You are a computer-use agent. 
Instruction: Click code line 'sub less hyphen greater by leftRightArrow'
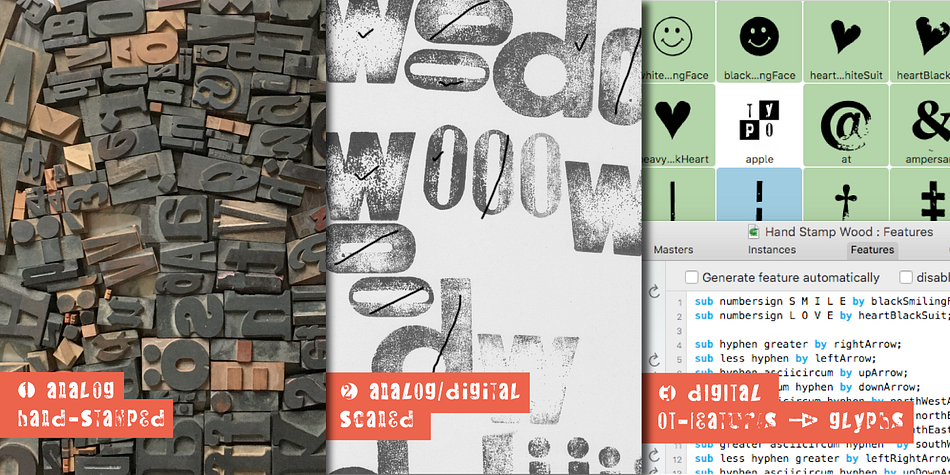(x=822, y=459)
